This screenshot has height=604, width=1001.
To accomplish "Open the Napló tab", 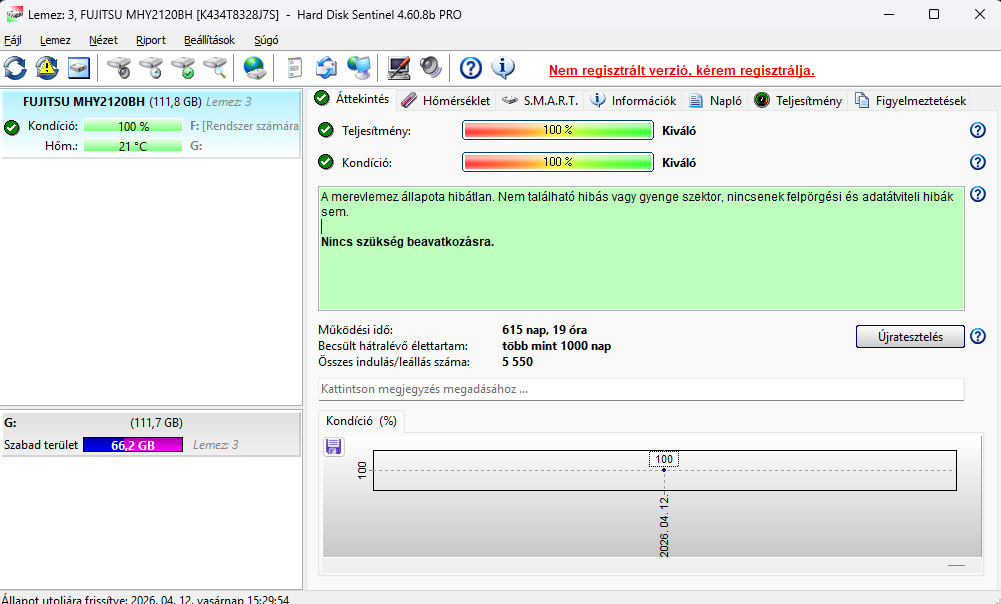I will click(716, 101).
